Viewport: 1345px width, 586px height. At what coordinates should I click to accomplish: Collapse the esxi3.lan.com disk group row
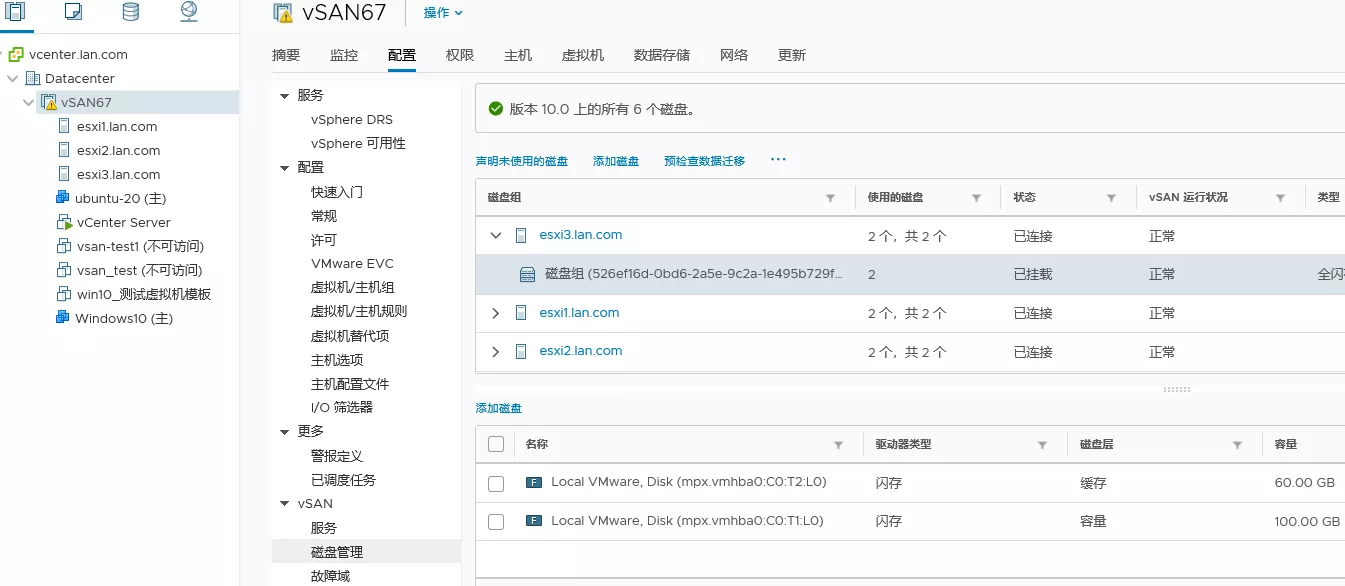tap(496, 236)
